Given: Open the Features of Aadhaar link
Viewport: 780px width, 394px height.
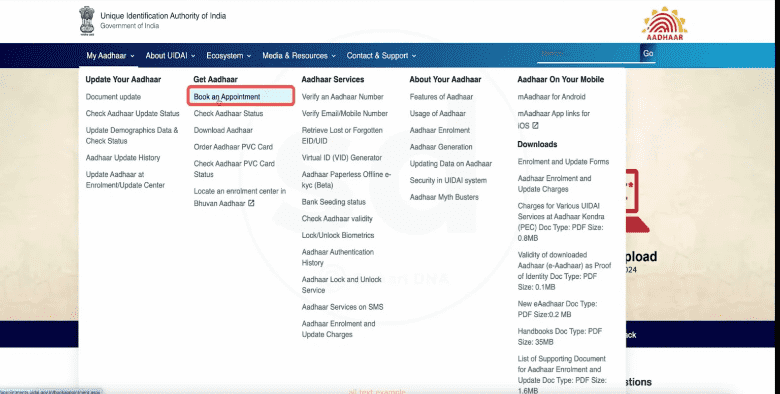Looking at the screenshot, I should pos(441,97).
